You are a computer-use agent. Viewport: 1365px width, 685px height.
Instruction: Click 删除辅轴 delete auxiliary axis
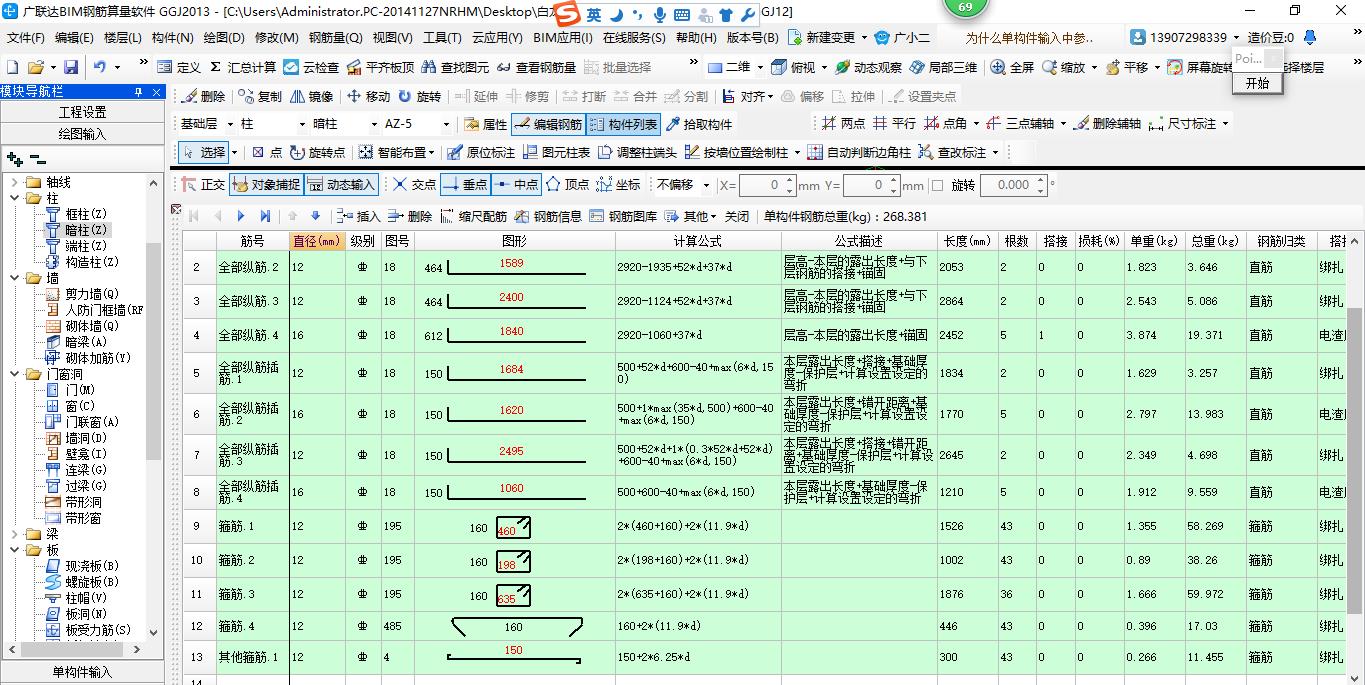pos(1107,124)
